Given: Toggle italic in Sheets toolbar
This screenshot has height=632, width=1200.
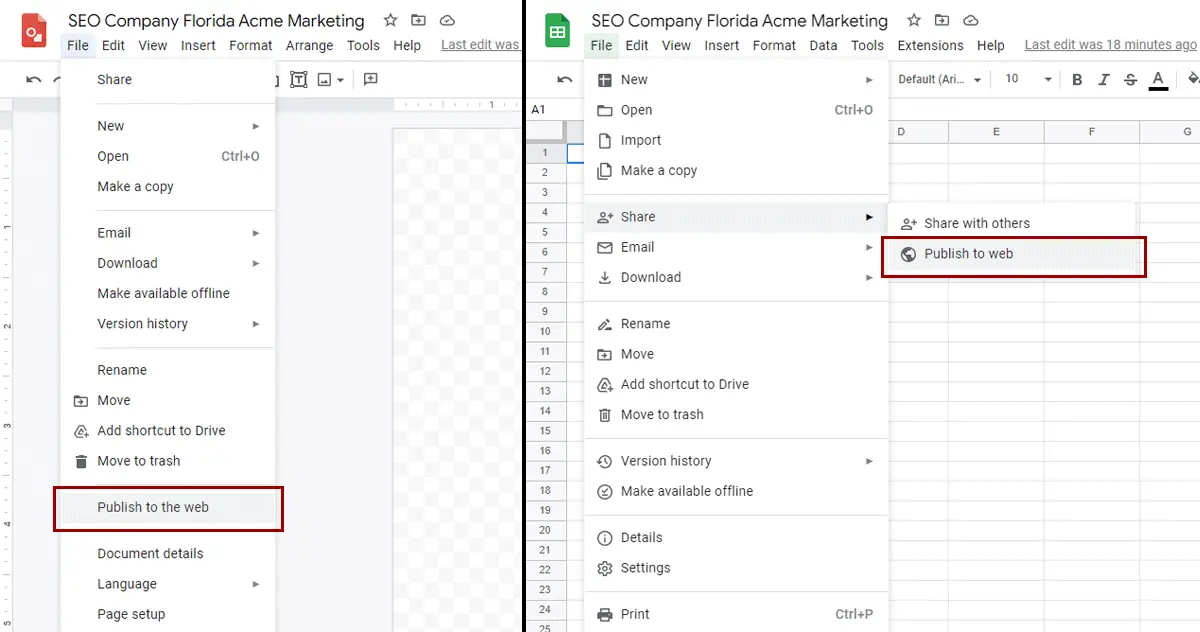Looking at the screenshot, I should click(x=1104, y=80).
